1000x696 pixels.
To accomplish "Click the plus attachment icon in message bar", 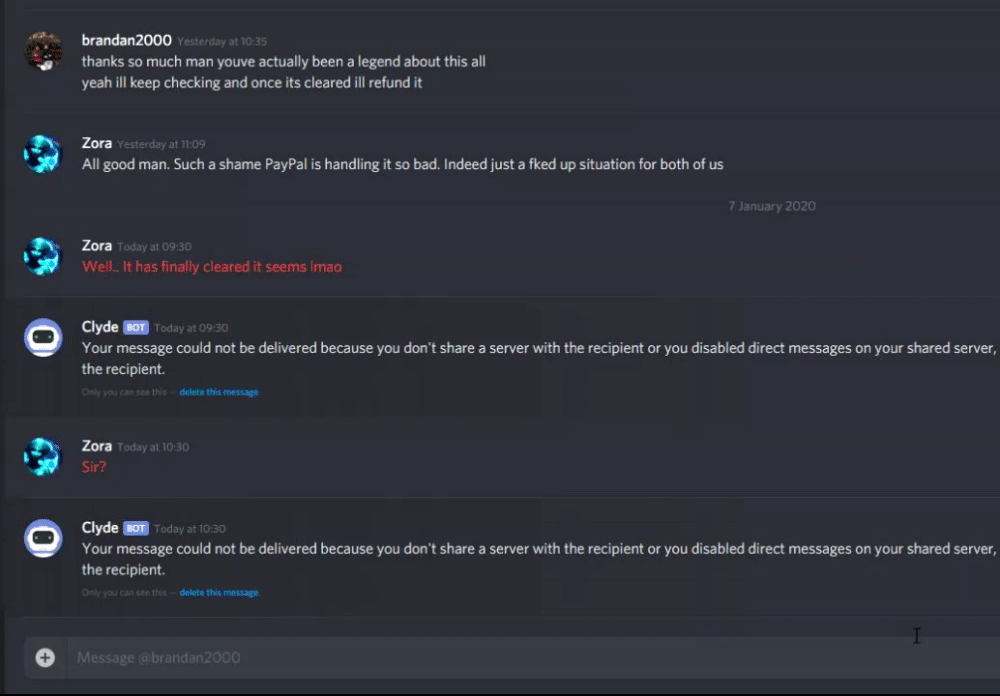I will tap(45, 657).
